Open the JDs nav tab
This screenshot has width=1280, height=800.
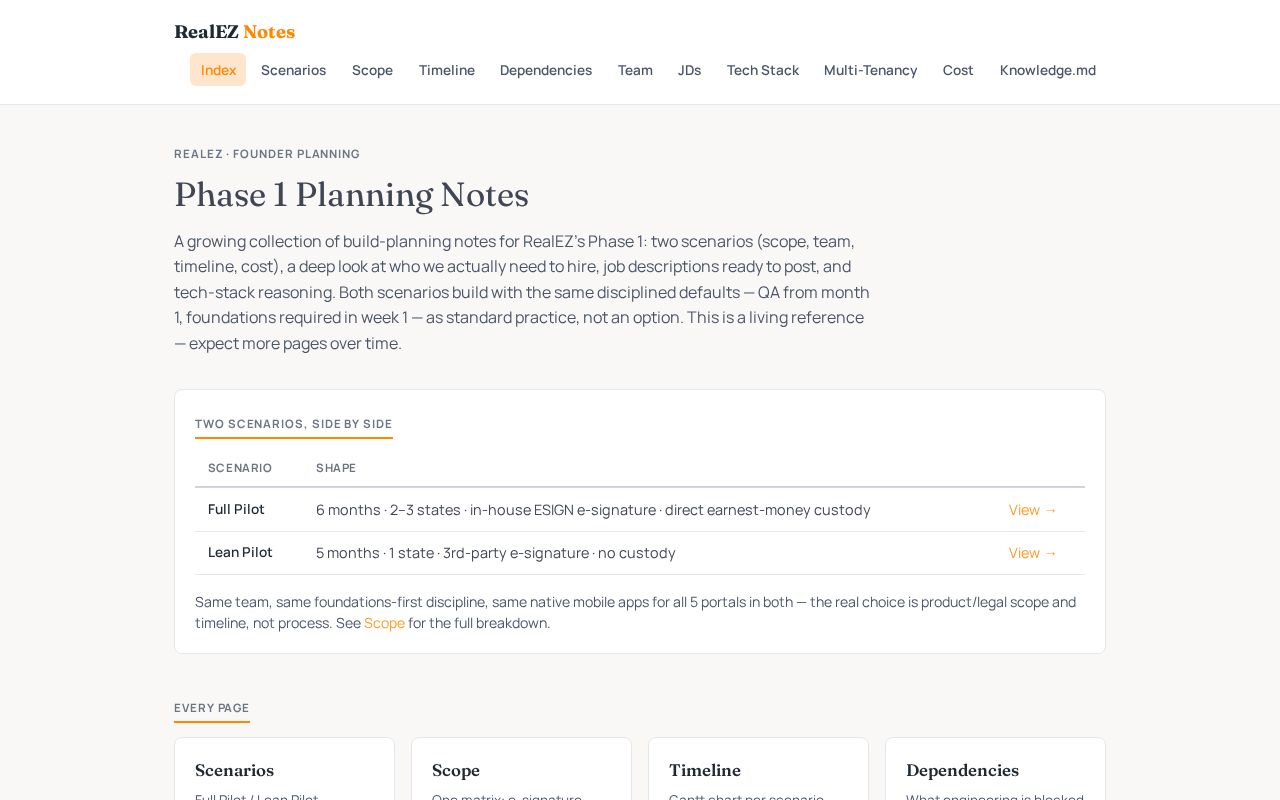[689, 70]
